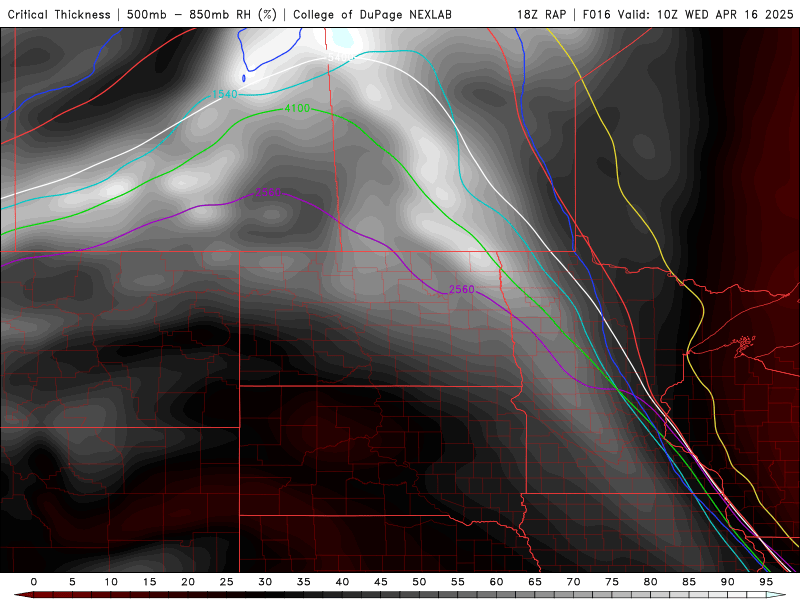Select the '500mb – 850mb RH (%)' header text
Viewport: 800px width, 600px height.
pos(202,14)
